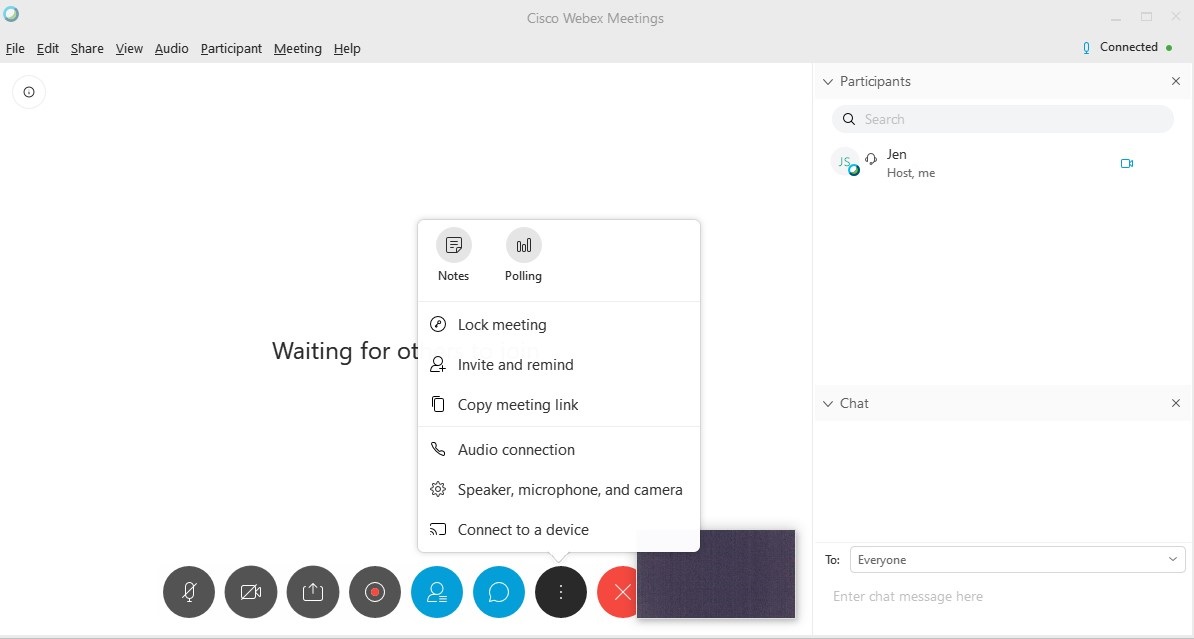The image size is (1194, 639).
Task: Toggle the video camera button
Action: click(x=251, y=592)
